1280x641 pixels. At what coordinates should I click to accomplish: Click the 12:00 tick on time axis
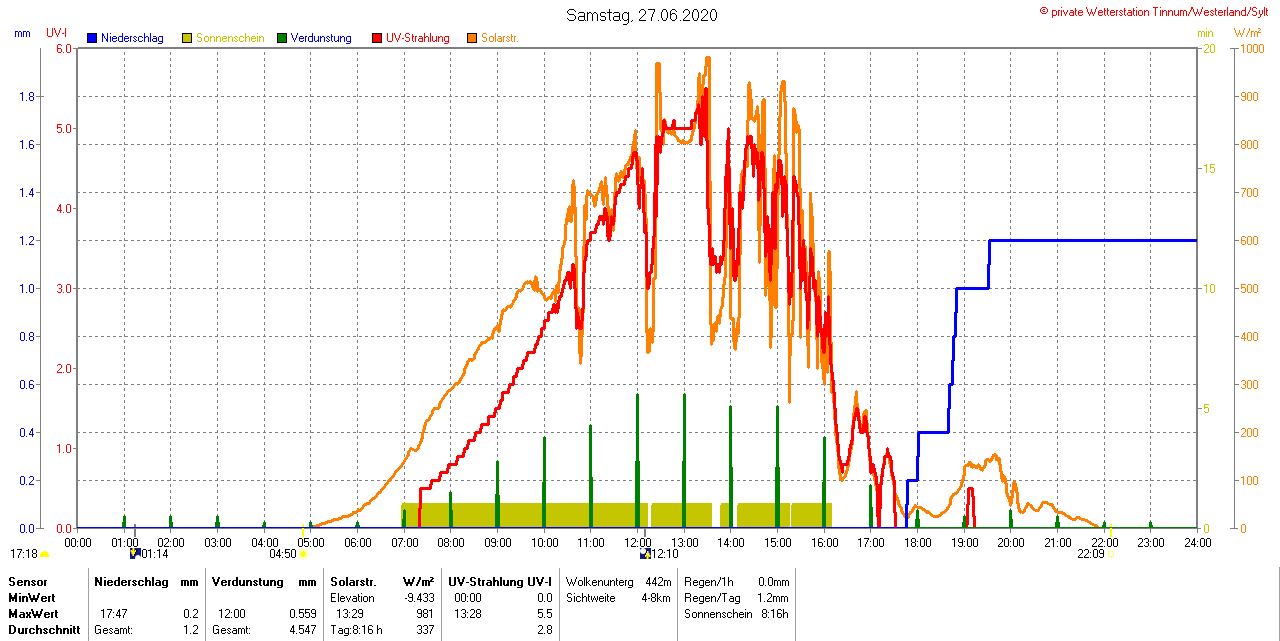point(638,543)
